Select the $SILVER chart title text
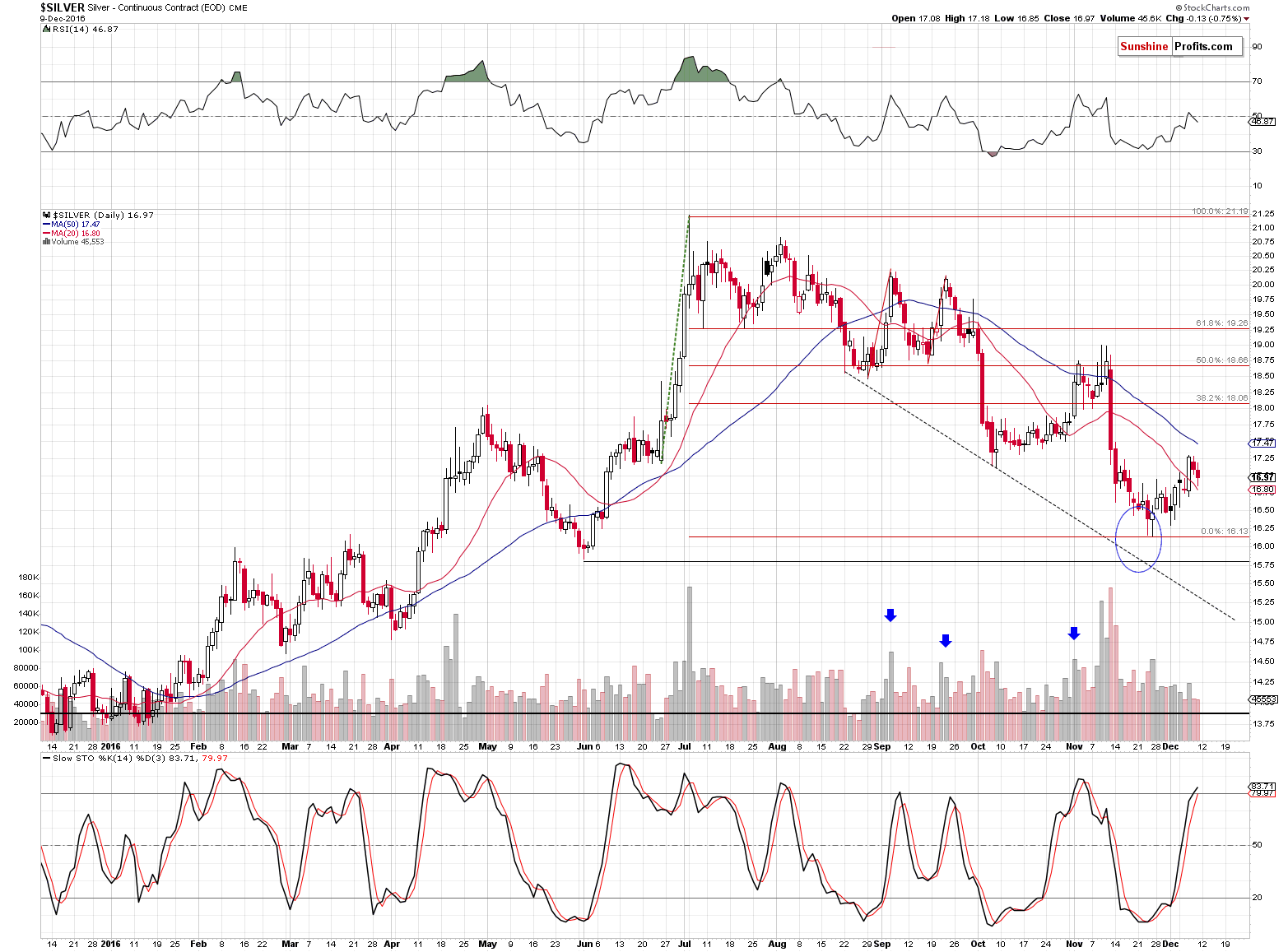This screenshot has height=952, width=1288. 63,7
